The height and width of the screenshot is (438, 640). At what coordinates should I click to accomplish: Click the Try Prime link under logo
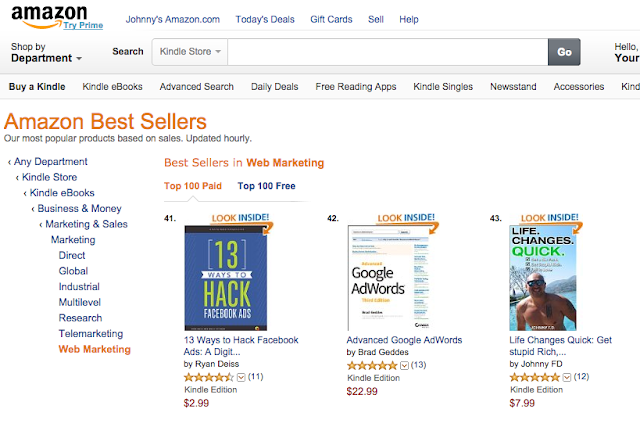coord(84,24)
